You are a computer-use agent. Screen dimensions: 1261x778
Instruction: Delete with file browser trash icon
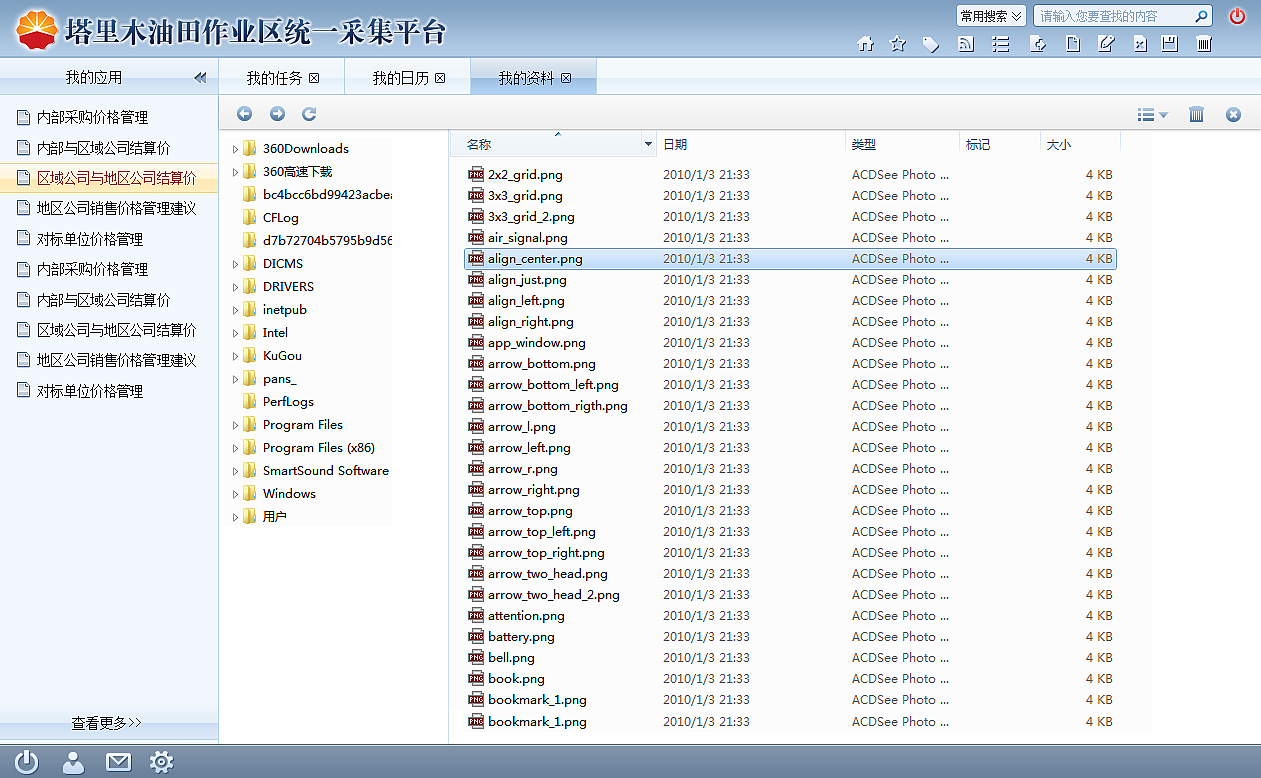[x=1196, y=115]
